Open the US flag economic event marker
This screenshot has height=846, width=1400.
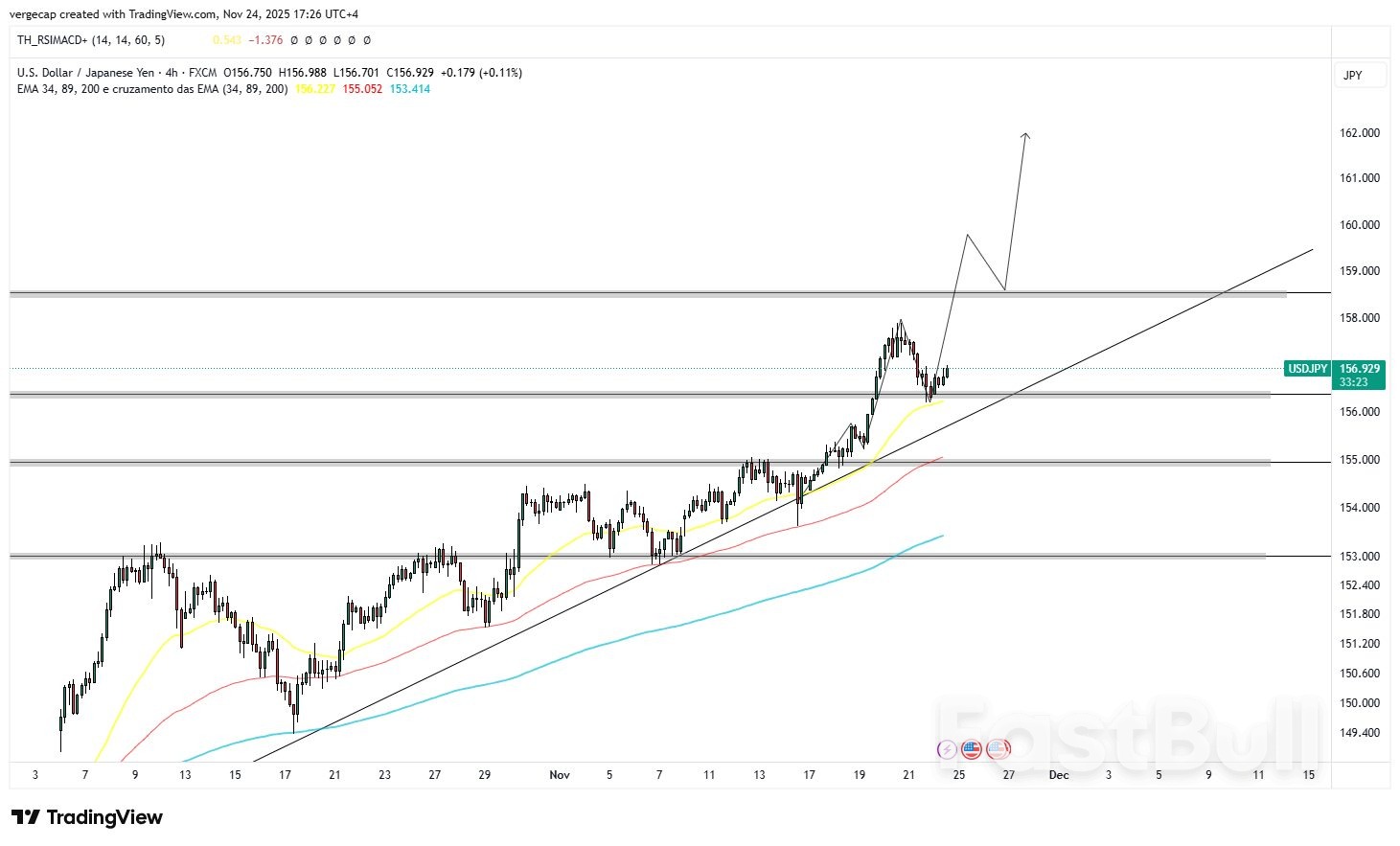[x=971, y=750]
